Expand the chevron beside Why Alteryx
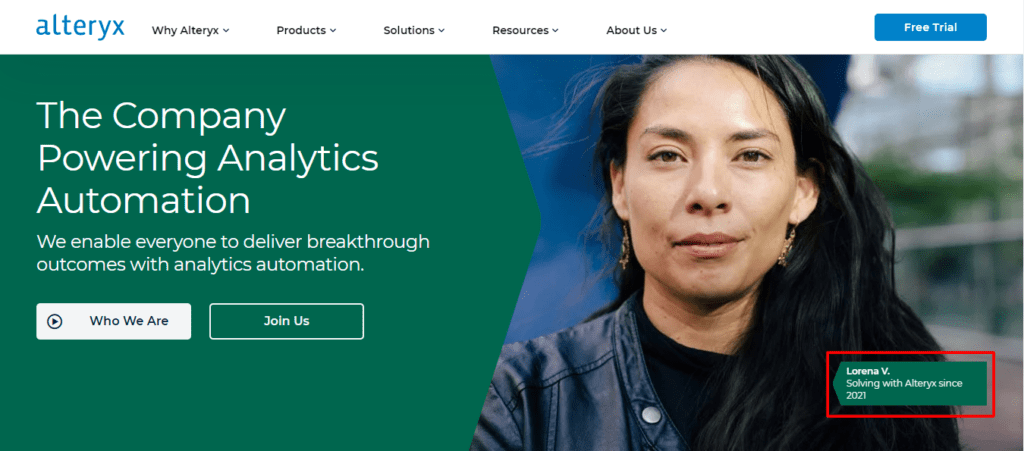Image resolution: width=1024 pixels, height=451 pixels. 226,31
